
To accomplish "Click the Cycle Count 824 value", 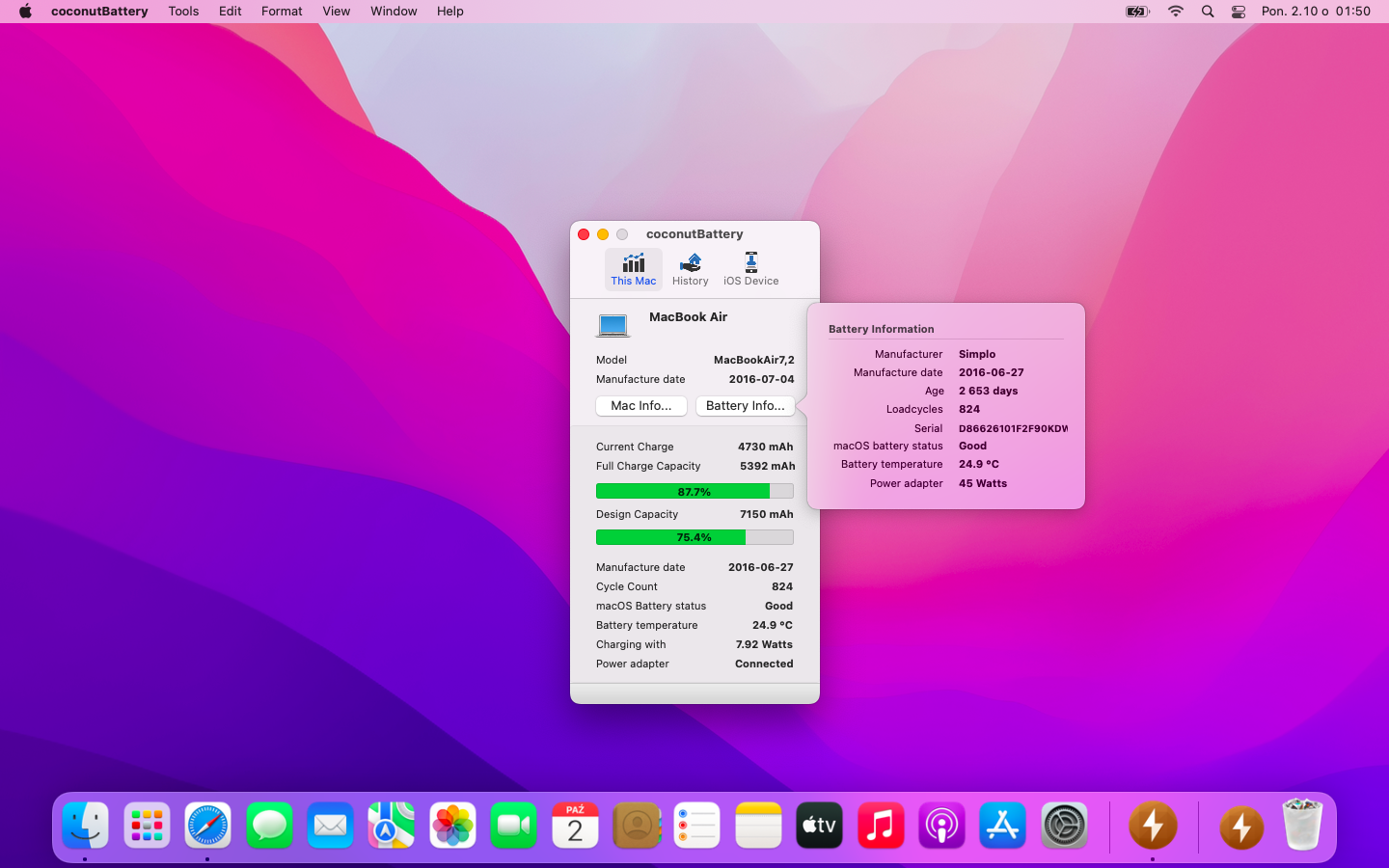I will [x=782, y=586].
